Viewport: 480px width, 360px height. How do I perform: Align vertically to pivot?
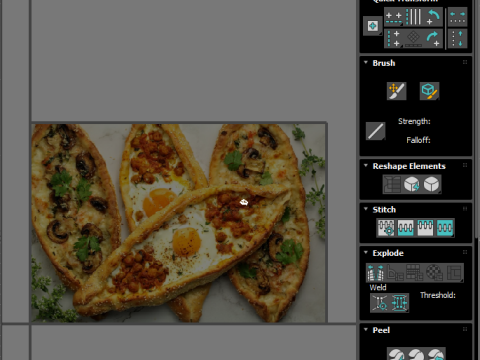pos(394,39)
